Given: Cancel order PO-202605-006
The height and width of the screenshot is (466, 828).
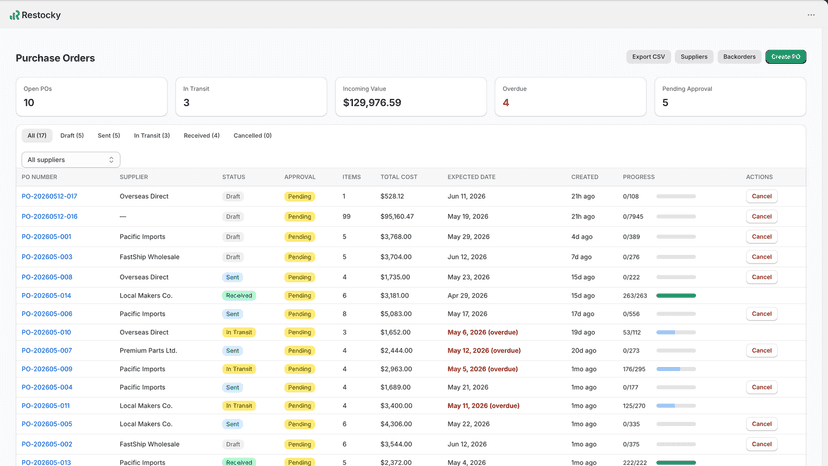Looking at the screenshot, I should (761, 314).
